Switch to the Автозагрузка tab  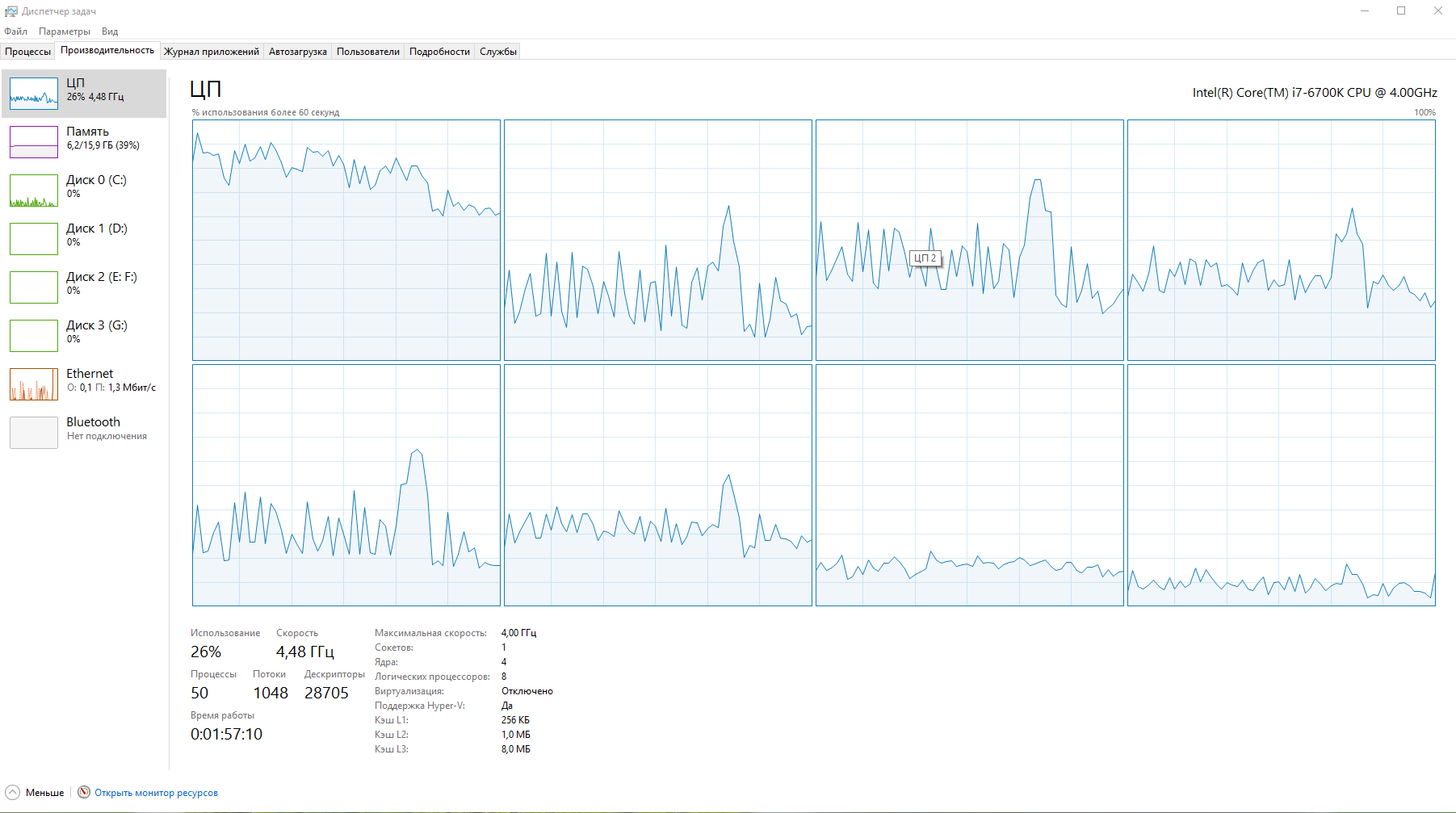click(x=298, y=52)
